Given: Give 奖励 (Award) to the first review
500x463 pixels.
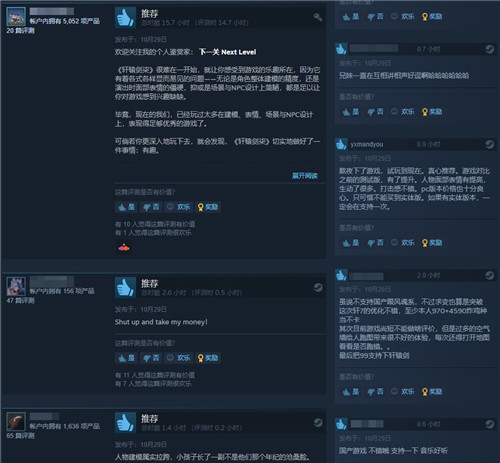Looking at the screenshot, I should [208, 207].
